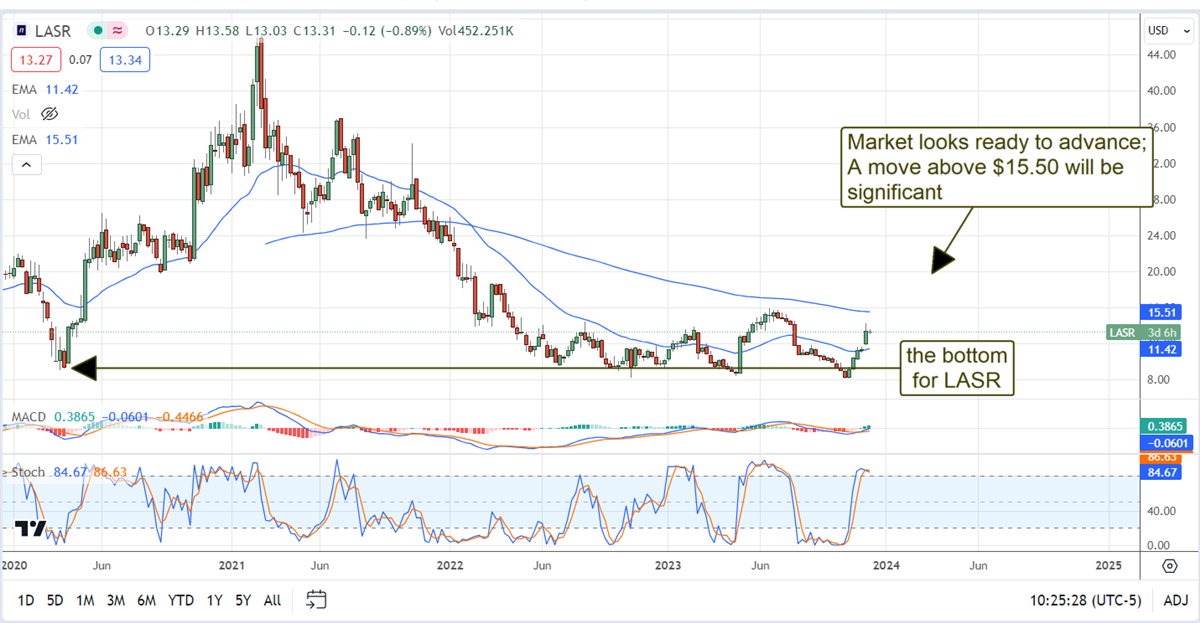The image size is (1200, 623).
Task: Click the green market status dot
Action: click(97, 31)
